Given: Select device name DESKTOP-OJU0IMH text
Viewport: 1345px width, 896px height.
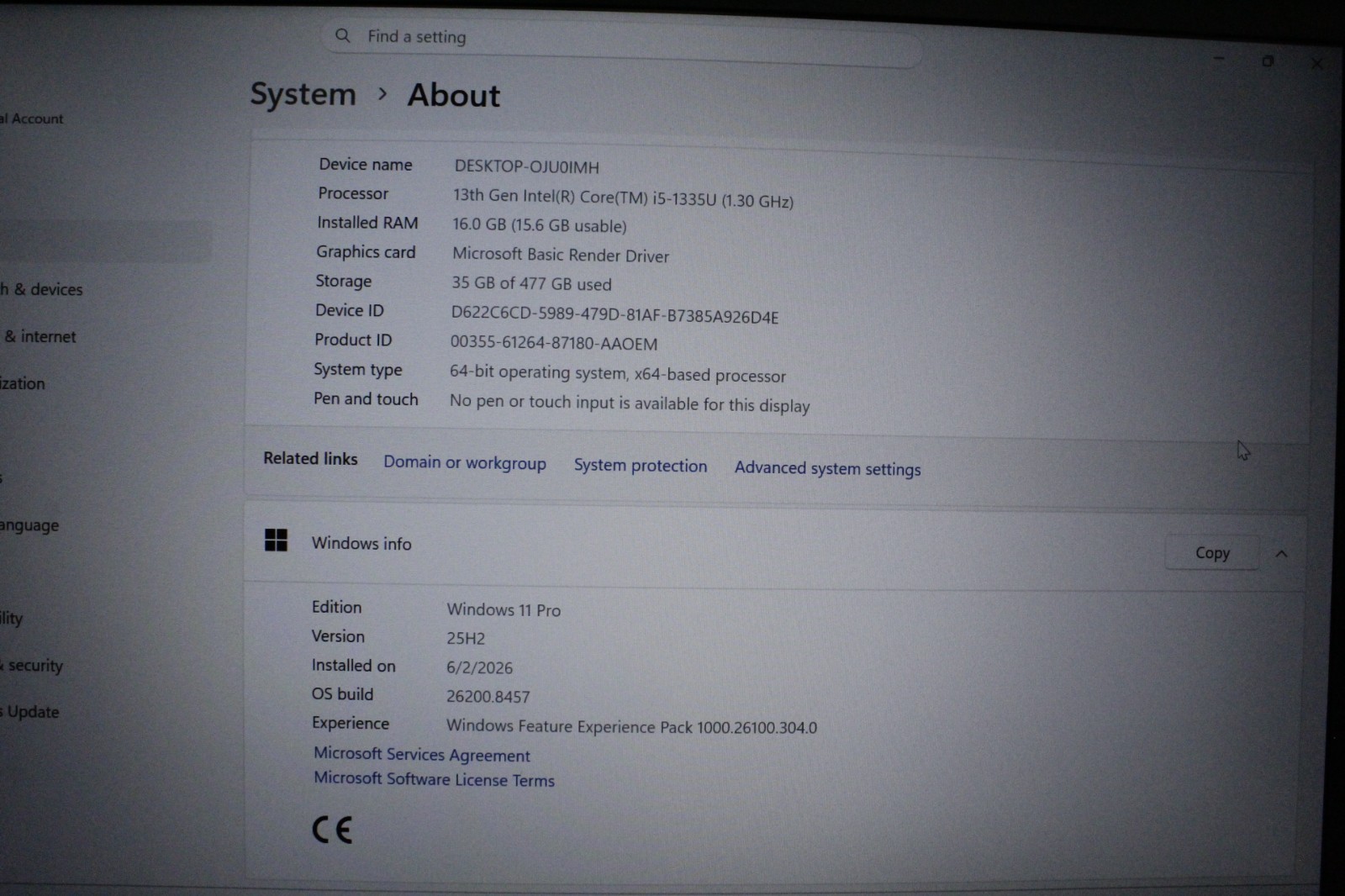Looking at the screenshot, I should click(527, 166).
